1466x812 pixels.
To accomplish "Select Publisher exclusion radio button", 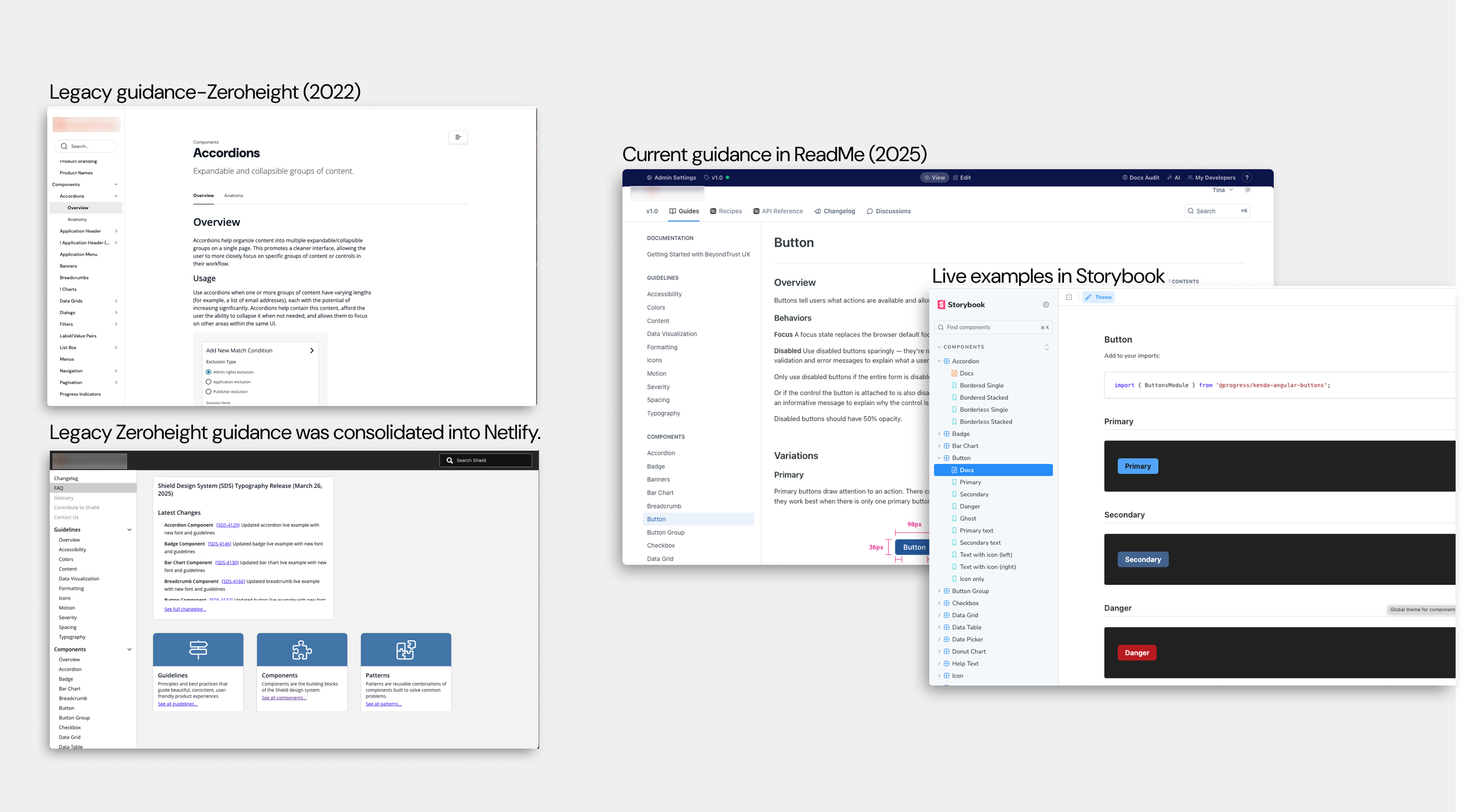I will (x=208, y=391).
